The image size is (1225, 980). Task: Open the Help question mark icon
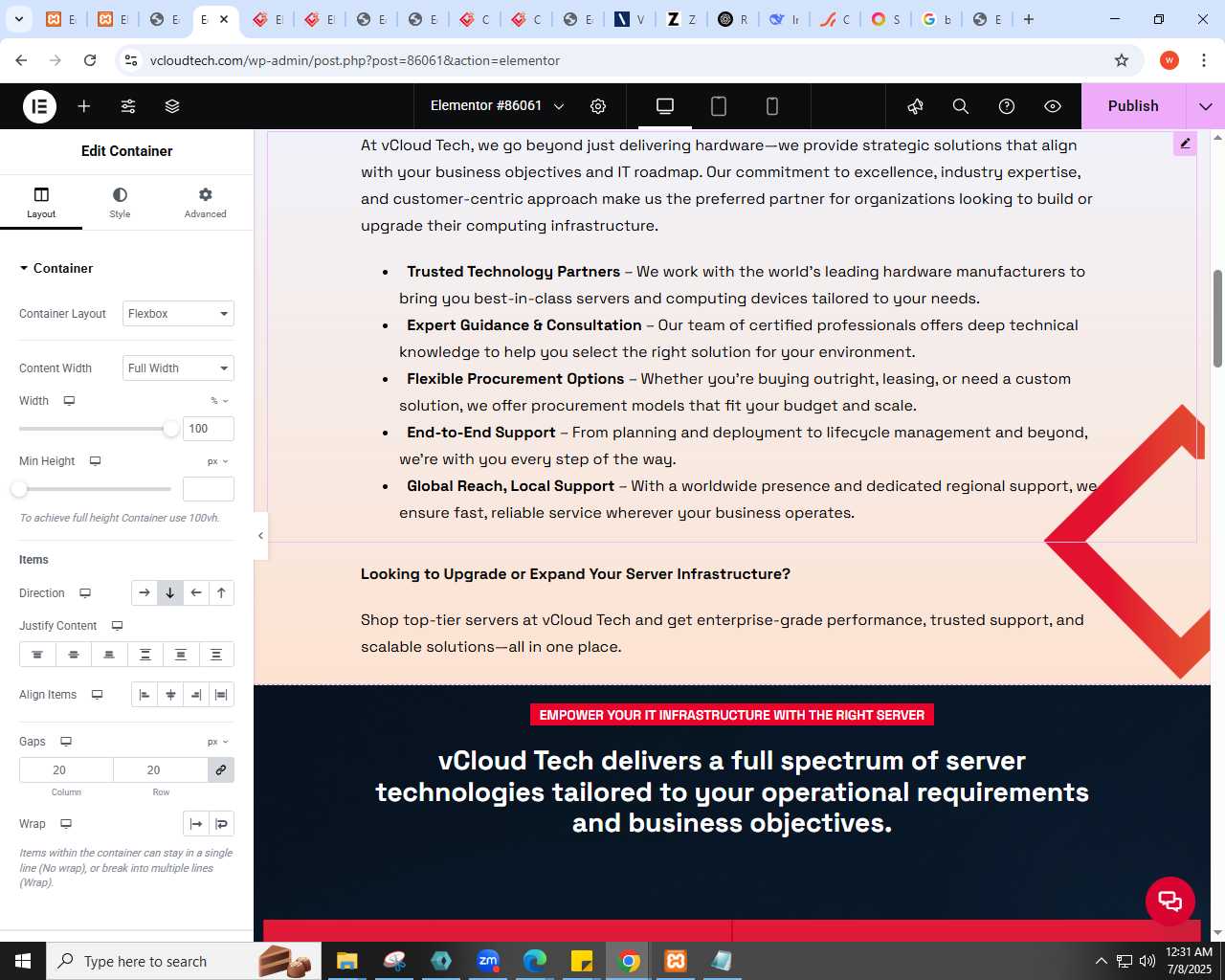coord(1007,106)
